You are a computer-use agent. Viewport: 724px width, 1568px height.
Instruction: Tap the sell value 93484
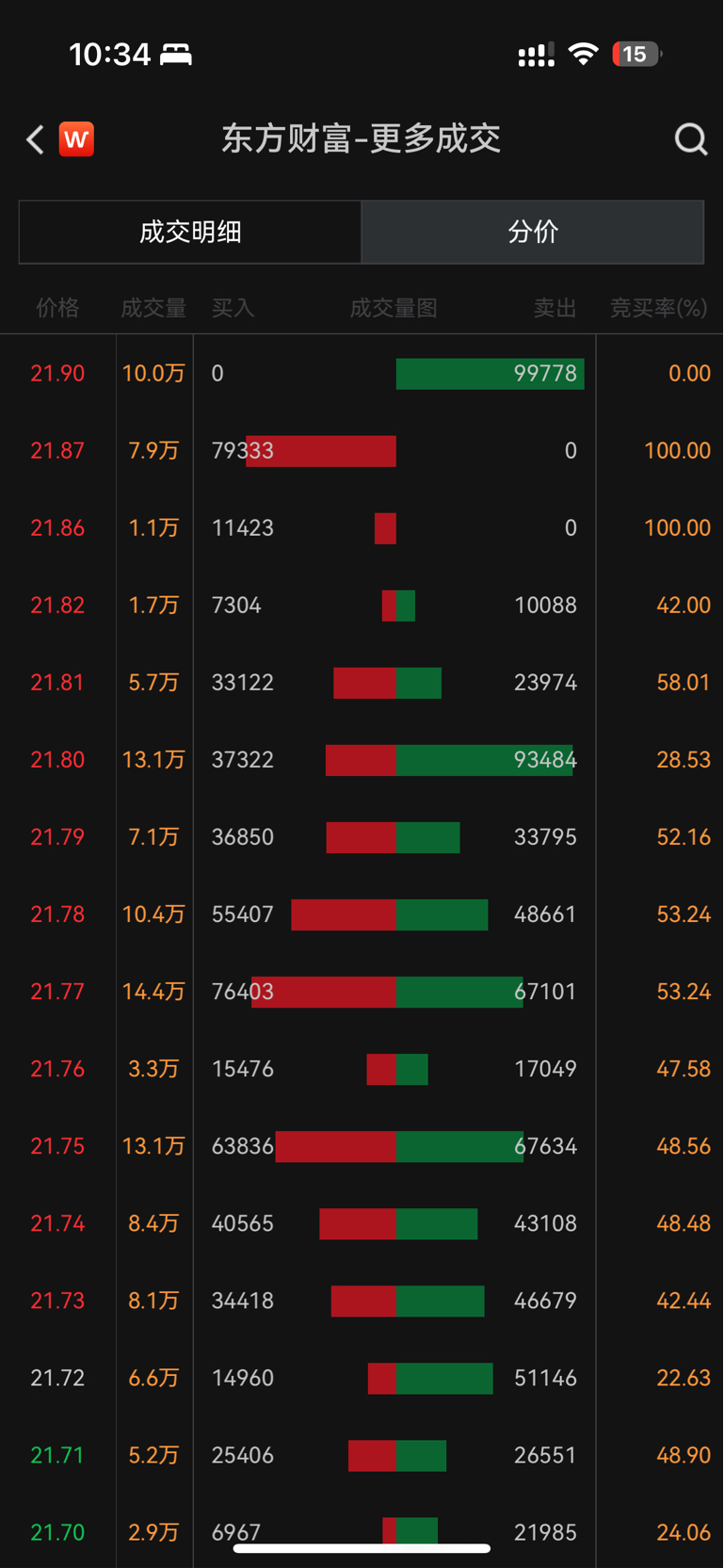tap(545, 760)
